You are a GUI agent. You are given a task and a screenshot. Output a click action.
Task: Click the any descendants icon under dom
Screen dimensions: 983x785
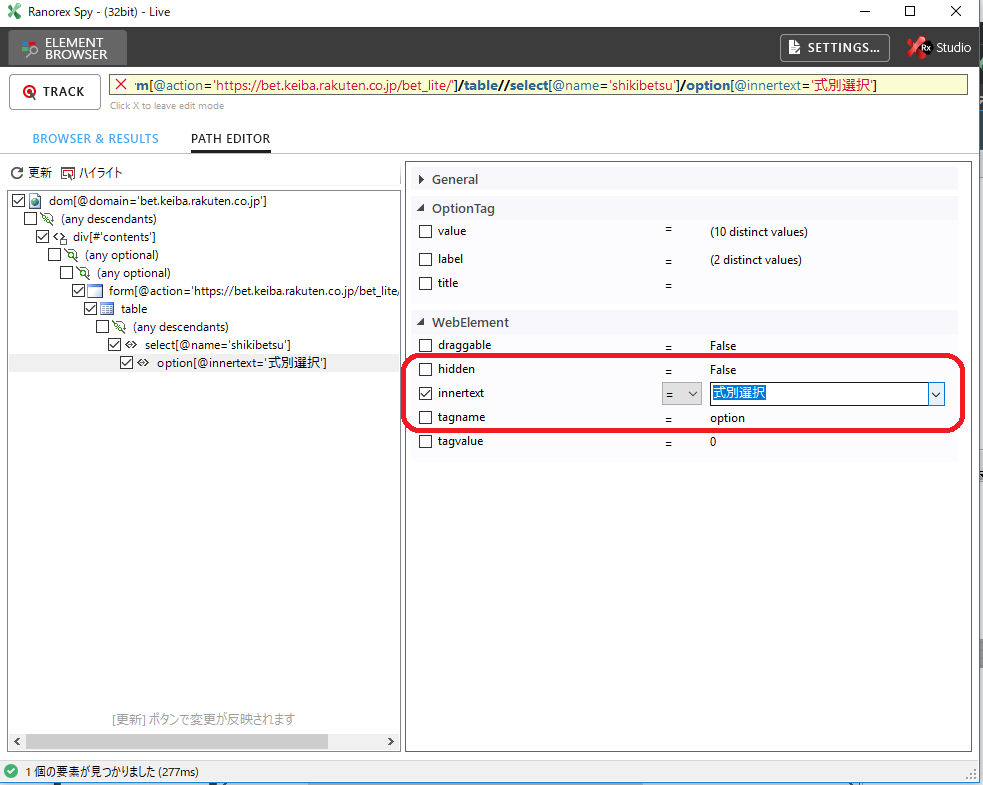click(x=47, y=219)
